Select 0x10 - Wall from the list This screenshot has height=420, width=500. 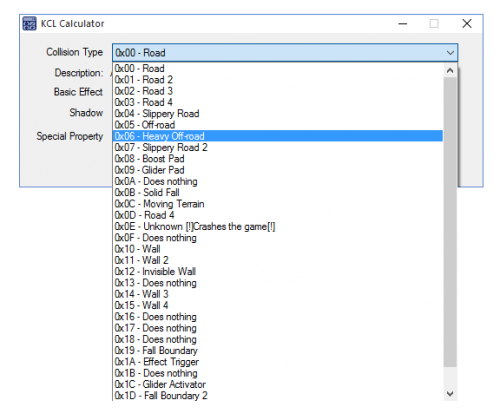click(x=278, y=249)
